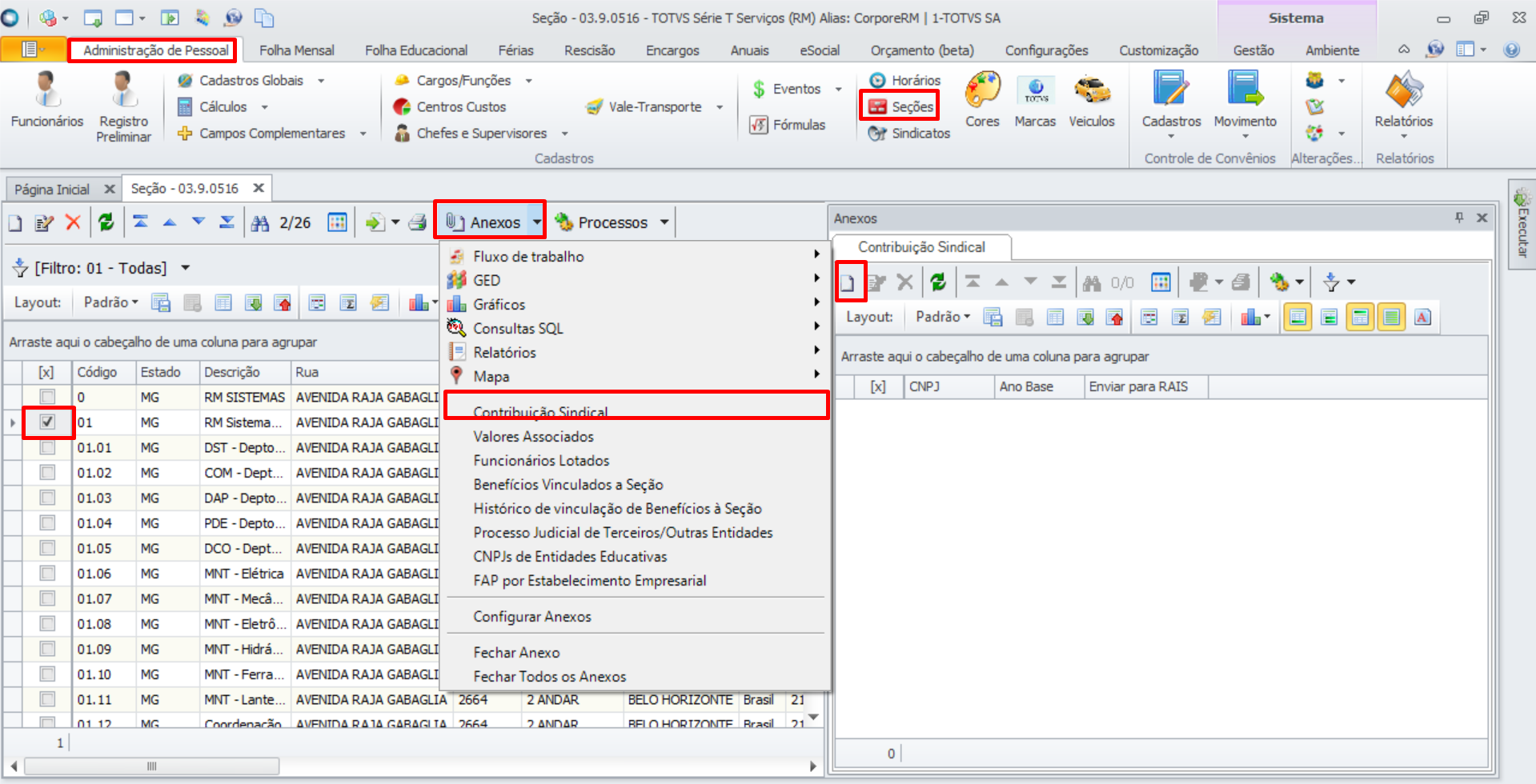Expand the Eventos dropdown arrow

838,89
